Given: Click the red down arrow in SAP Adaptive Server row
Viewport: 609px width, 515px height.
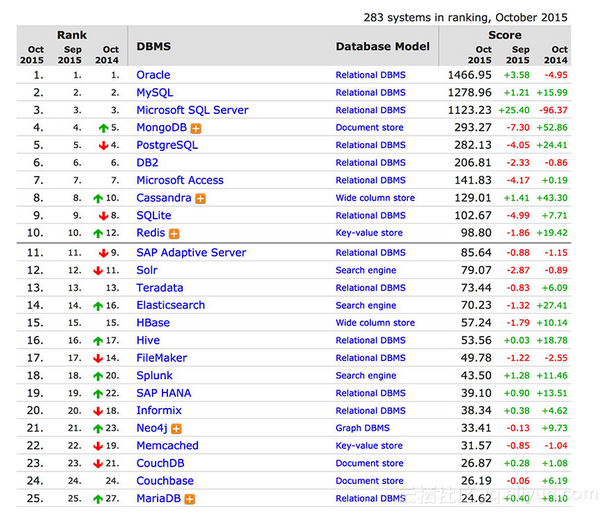Looking at the screenshot, I should coord(103,253).
